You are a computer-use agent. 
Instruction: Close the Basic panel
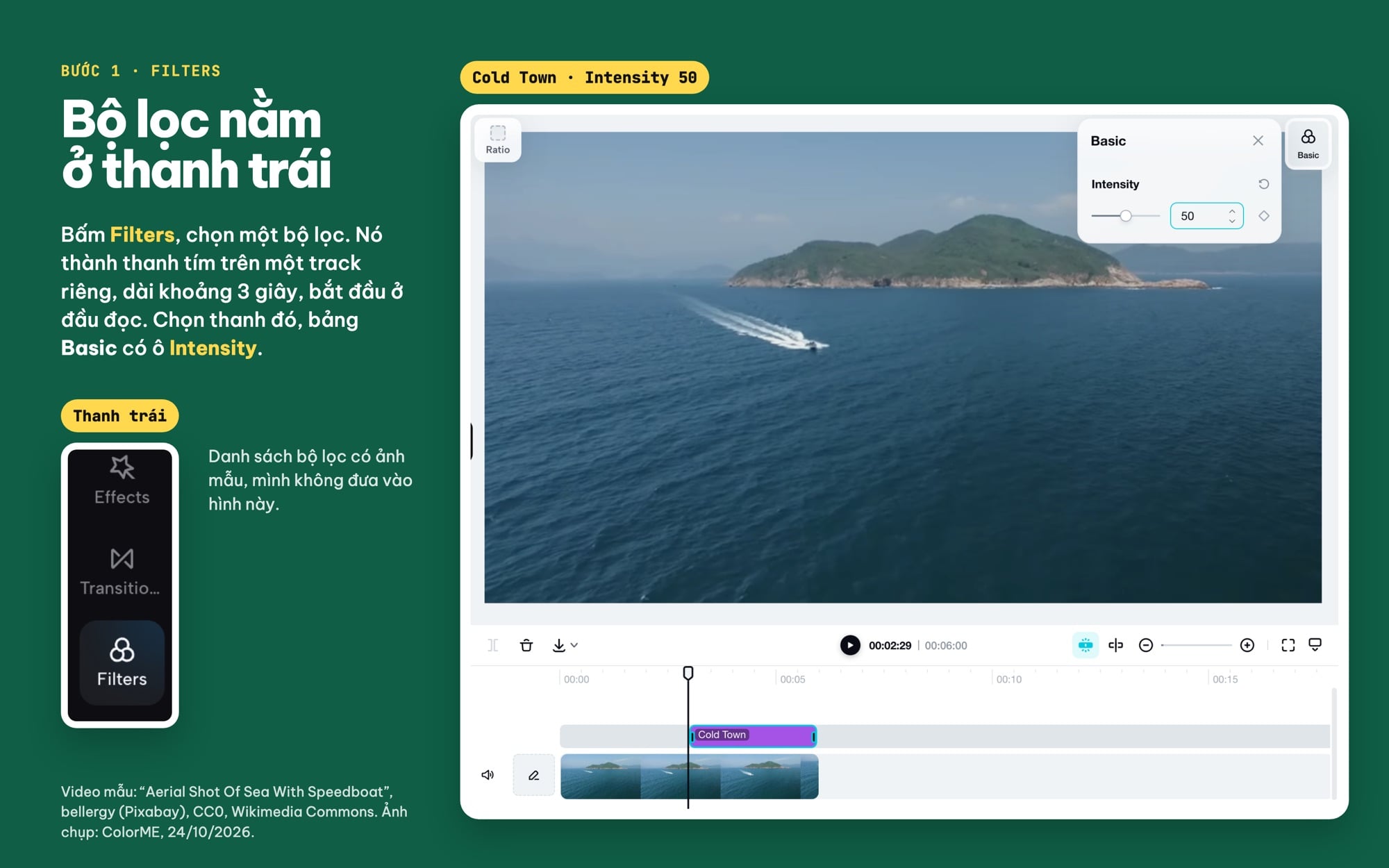point(1258,141)
